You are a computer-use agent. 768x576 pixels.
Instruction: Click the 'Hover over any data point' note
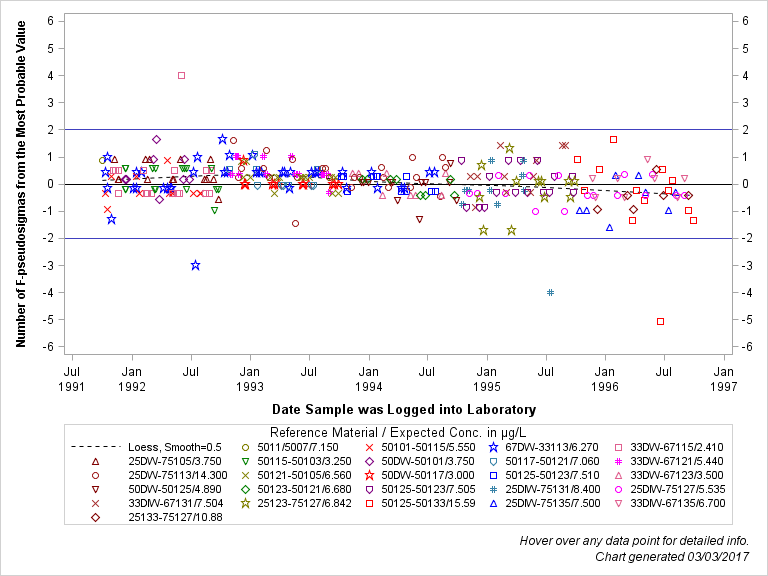click(x=634, y=541)
